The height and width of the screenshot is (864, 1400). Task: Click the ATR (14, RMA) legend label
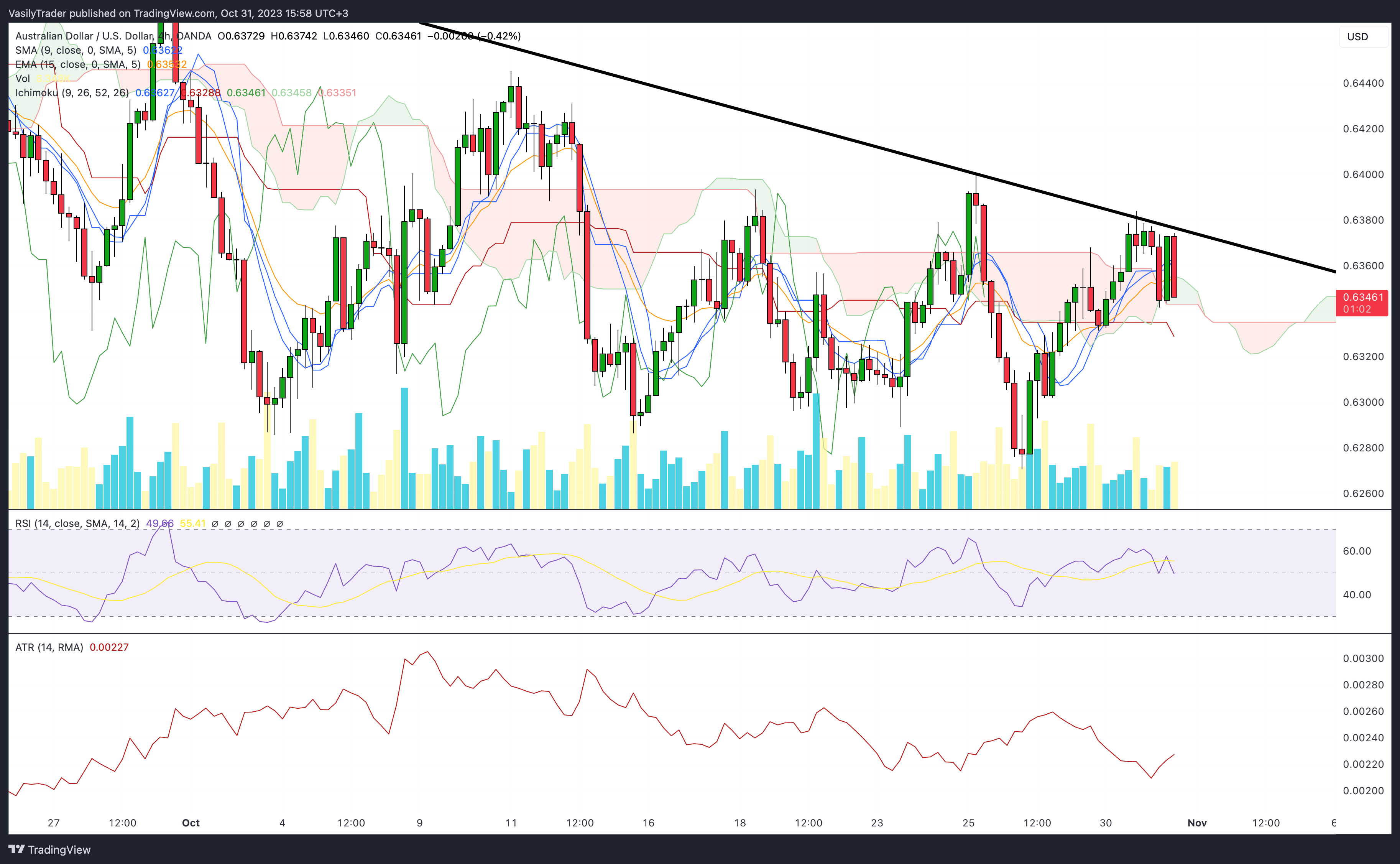[49, 647]
